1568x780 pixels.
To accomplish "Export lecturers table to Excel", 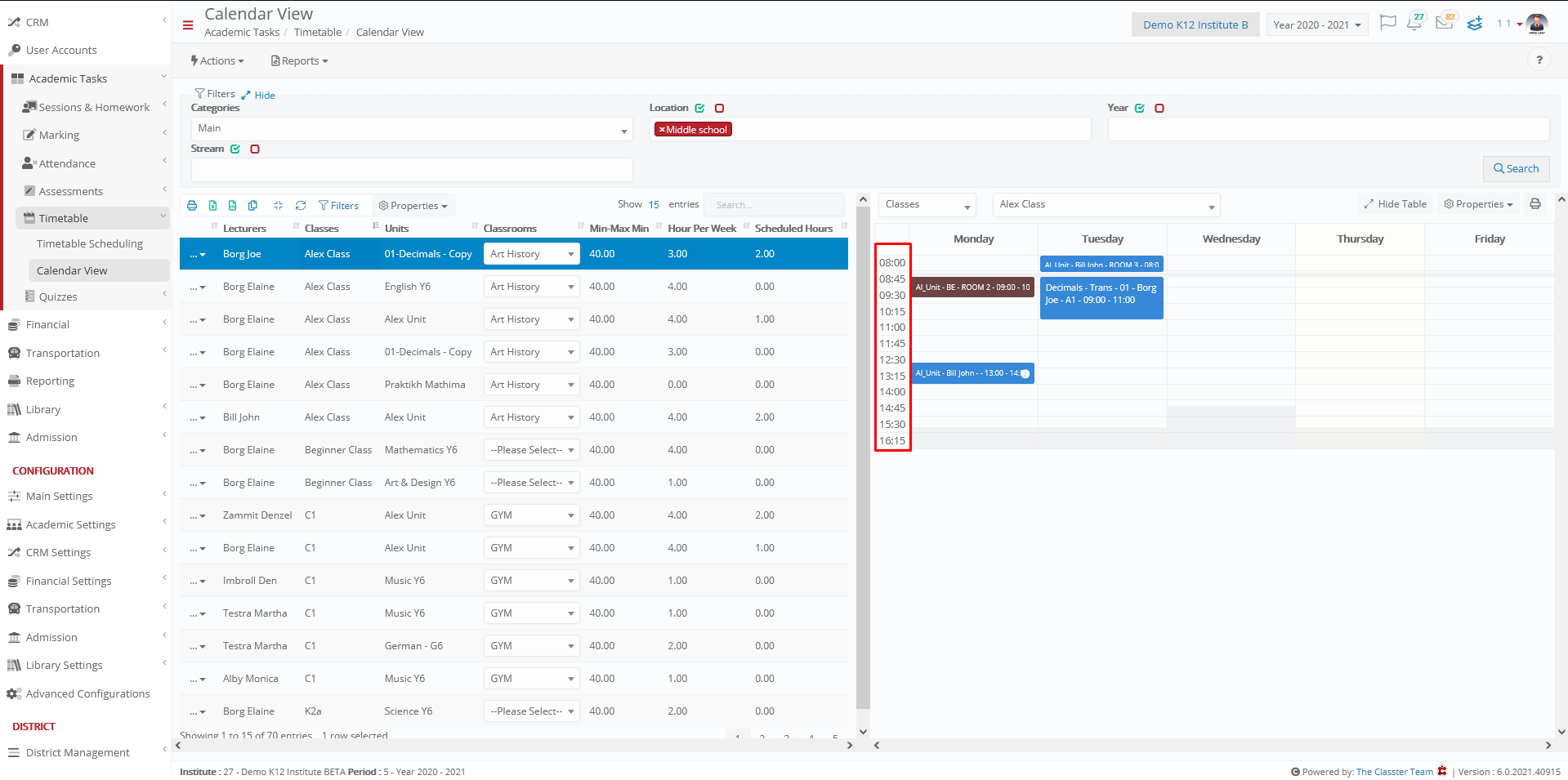I will [212, 206].
